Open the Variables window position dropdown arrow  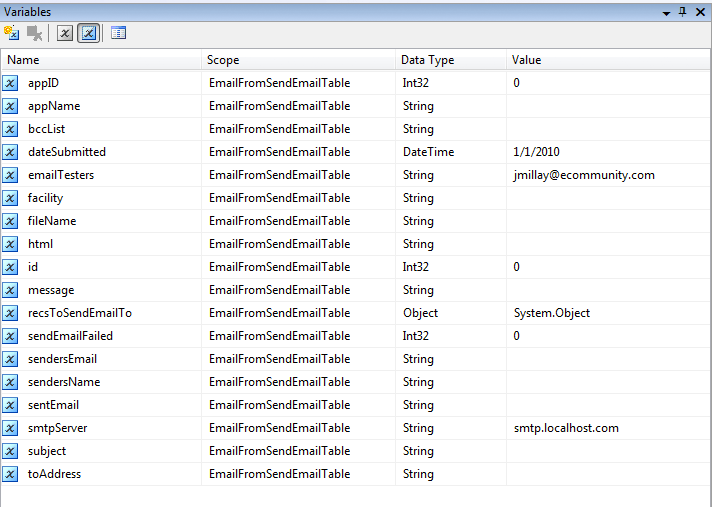click(667, 11)
